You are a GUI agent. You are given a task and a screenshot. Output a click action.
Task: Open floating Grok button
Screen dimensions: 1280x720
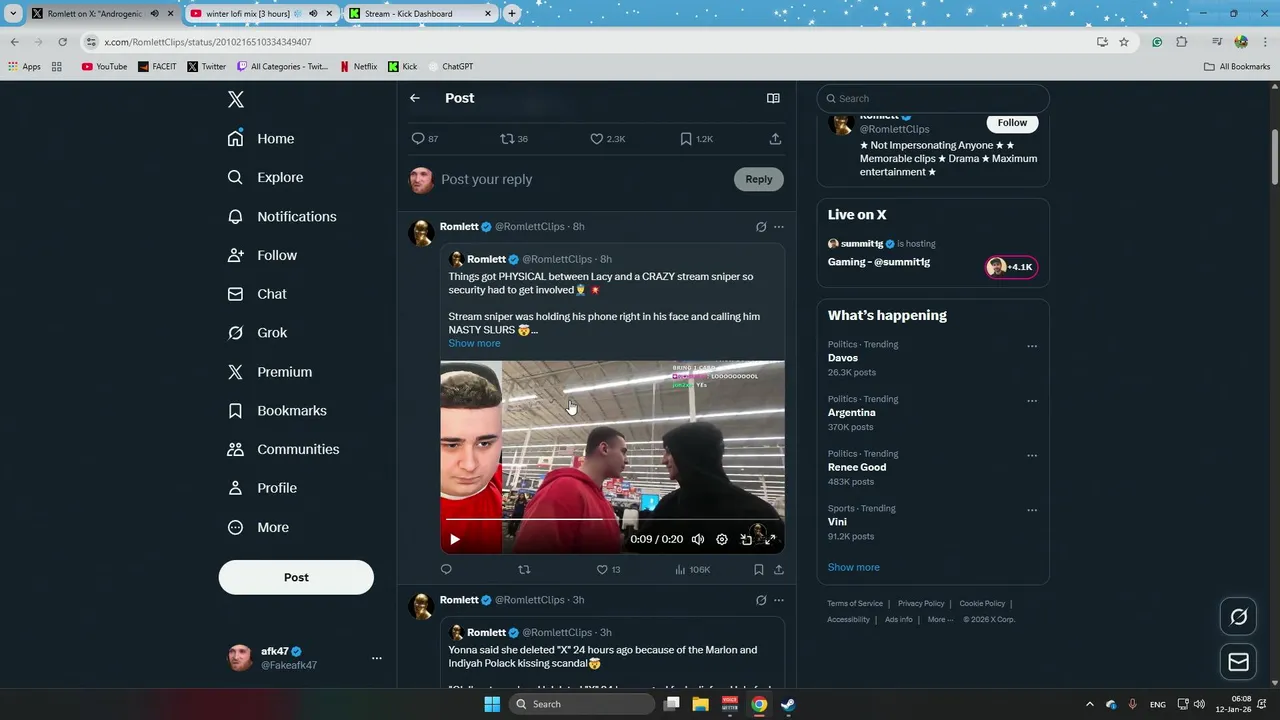tap(1238, 617)
